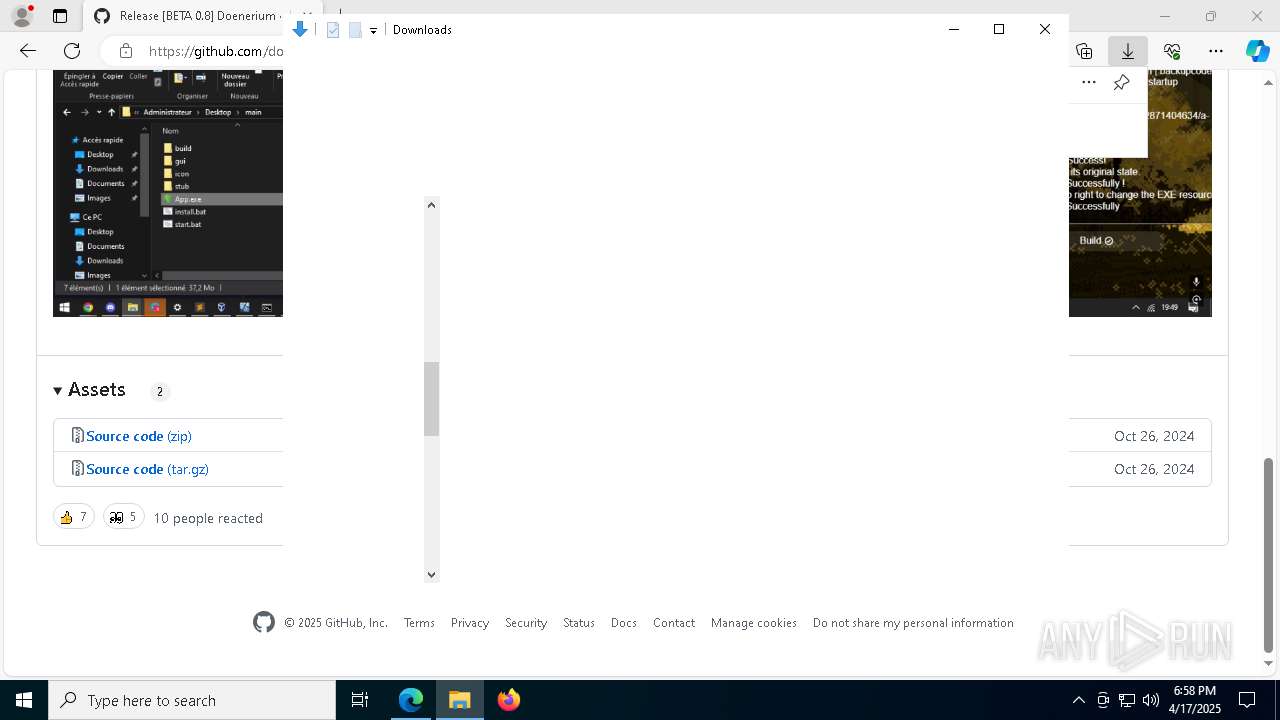Click the GitHub logo in footer

pos(264,623)
